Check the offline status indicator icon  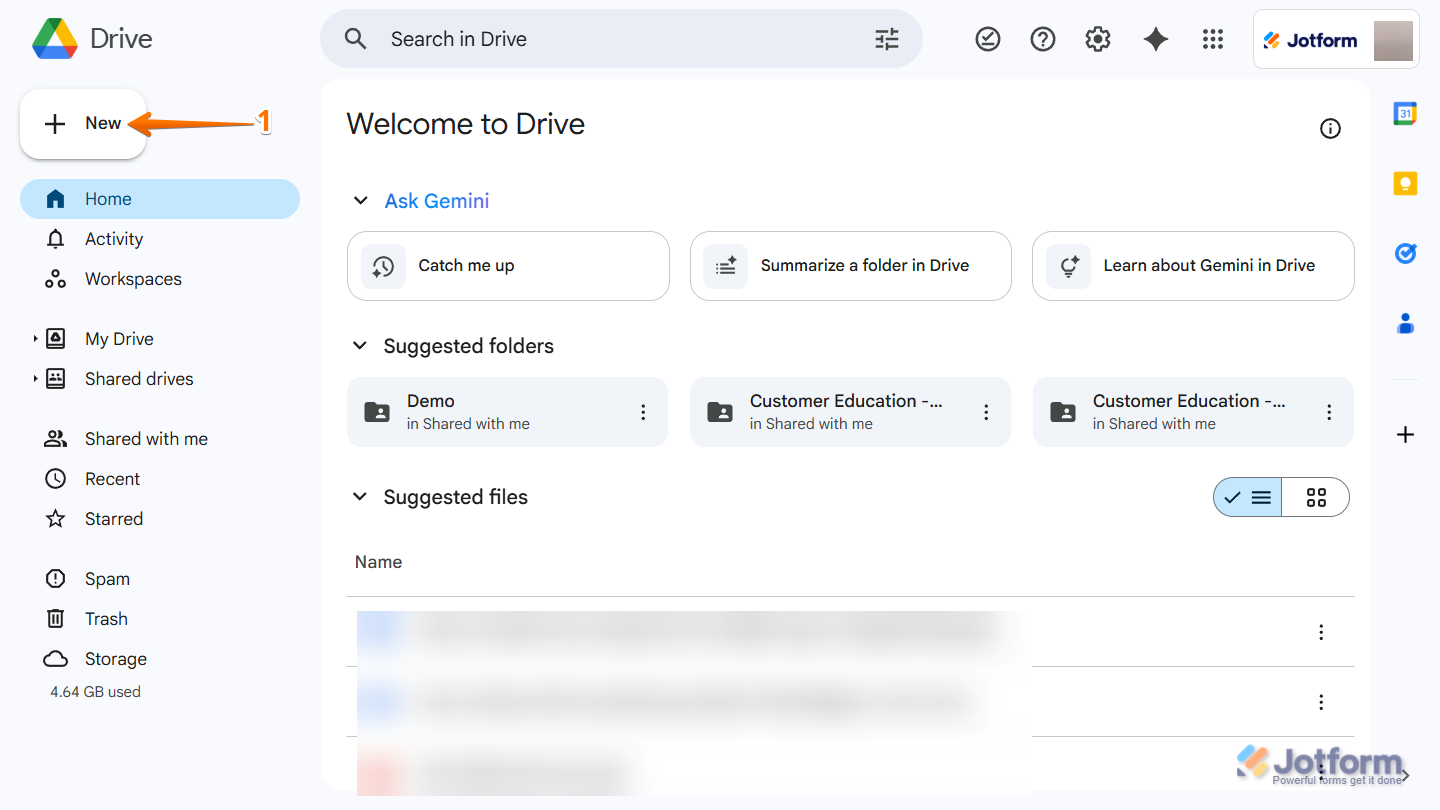988,39
